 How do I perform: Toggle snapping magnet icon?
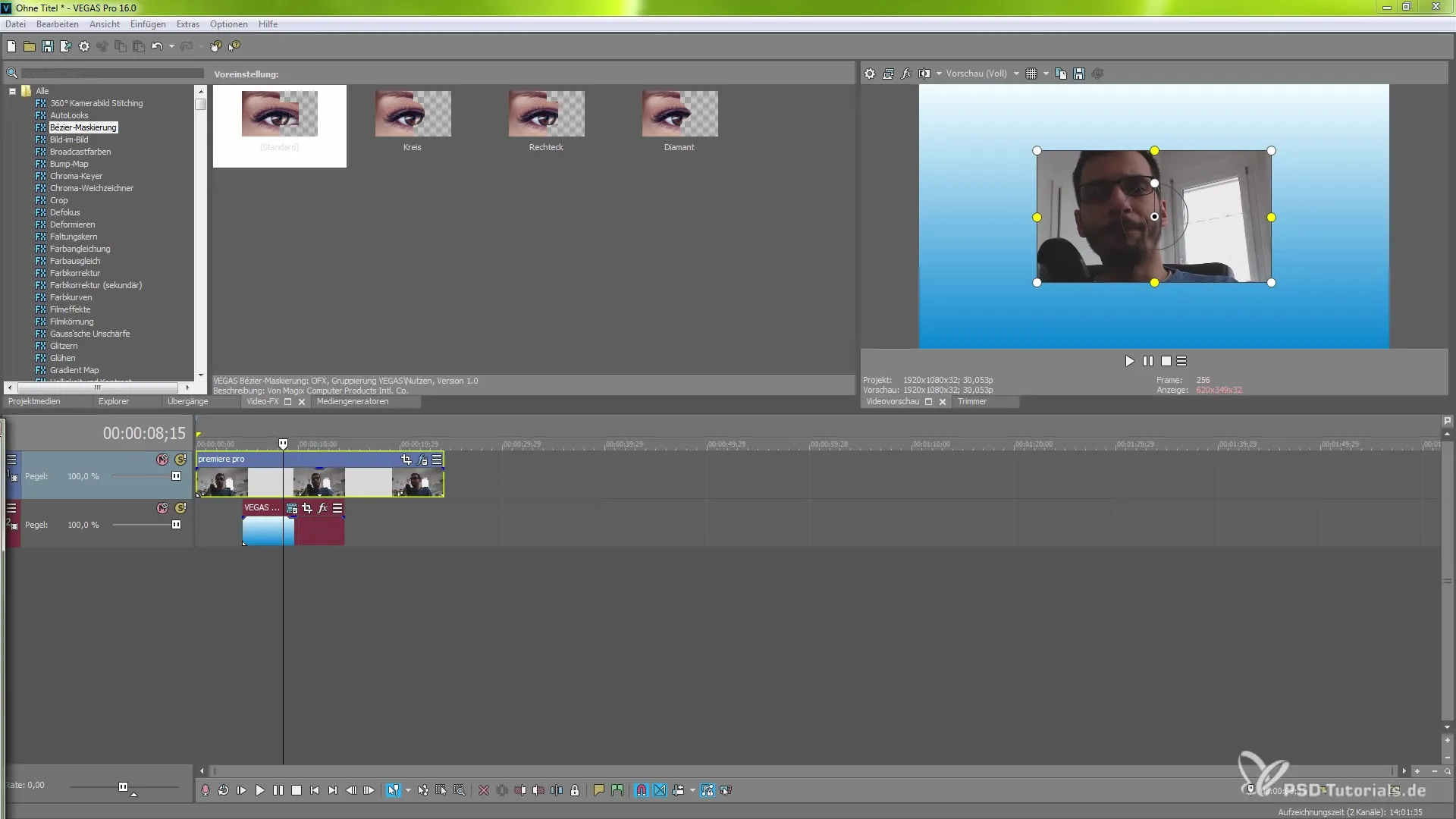click(x=642, y=790)
